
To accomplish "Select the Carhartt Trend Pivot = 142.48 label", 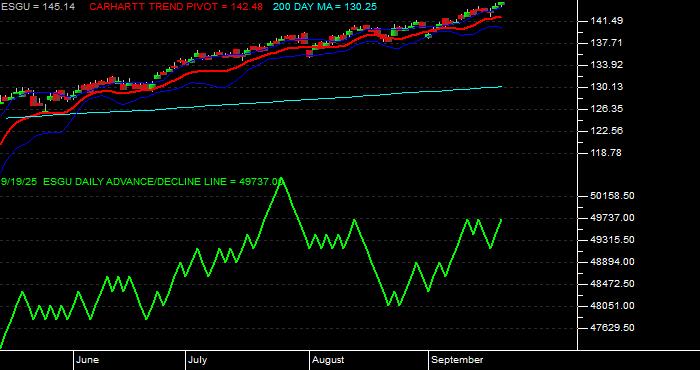I will tap(176, 7).
